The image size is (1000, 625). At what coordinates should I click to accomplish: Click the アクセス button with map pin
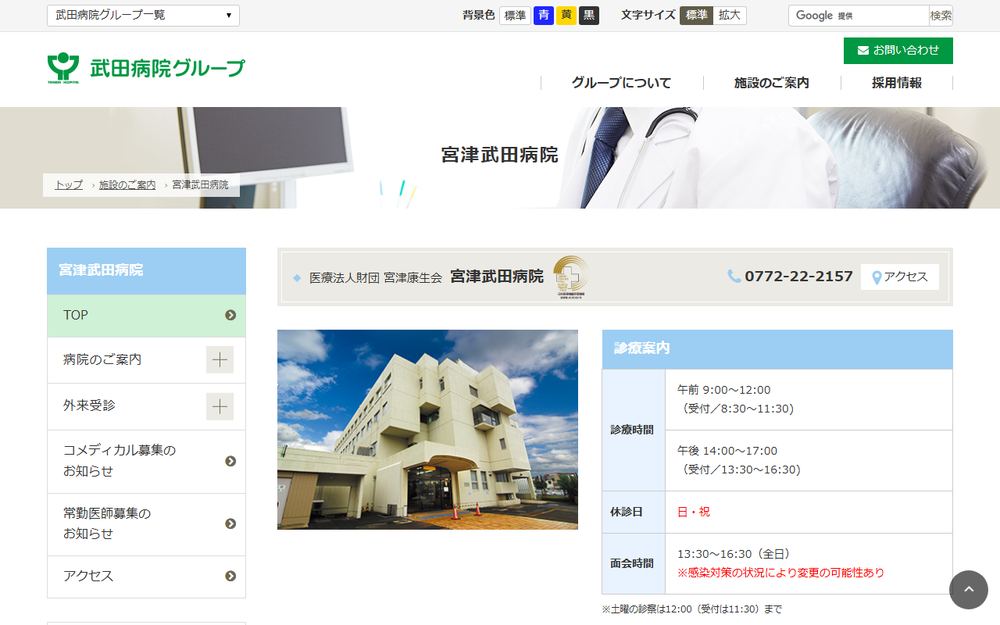click(900, 277)
